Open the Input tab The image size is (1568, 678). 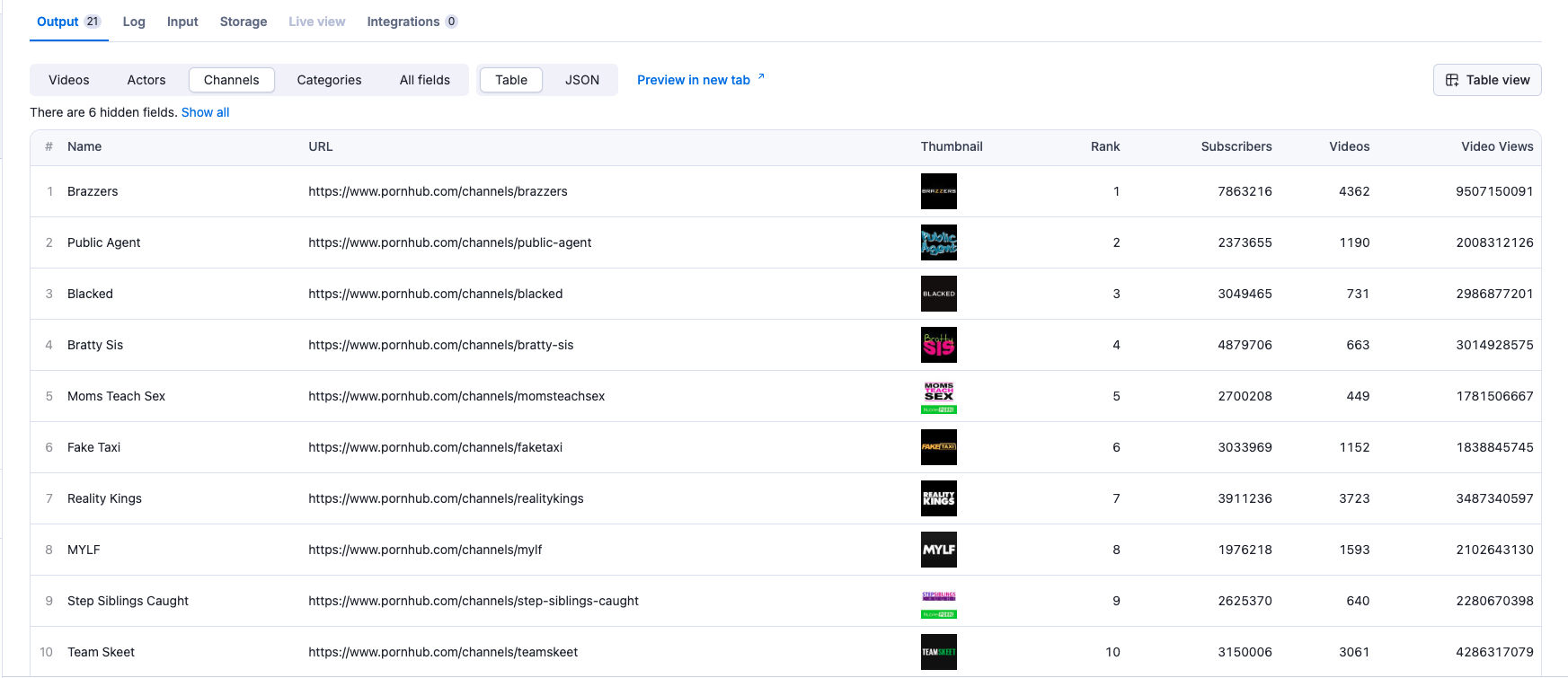(182, 22)
